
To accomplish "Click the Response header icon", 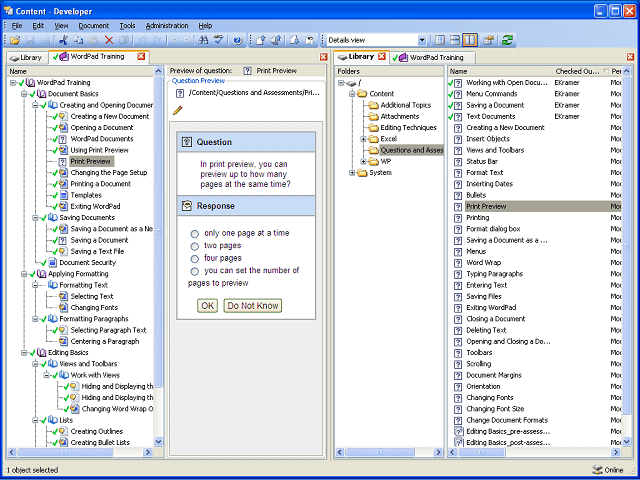I will [187, 206].
